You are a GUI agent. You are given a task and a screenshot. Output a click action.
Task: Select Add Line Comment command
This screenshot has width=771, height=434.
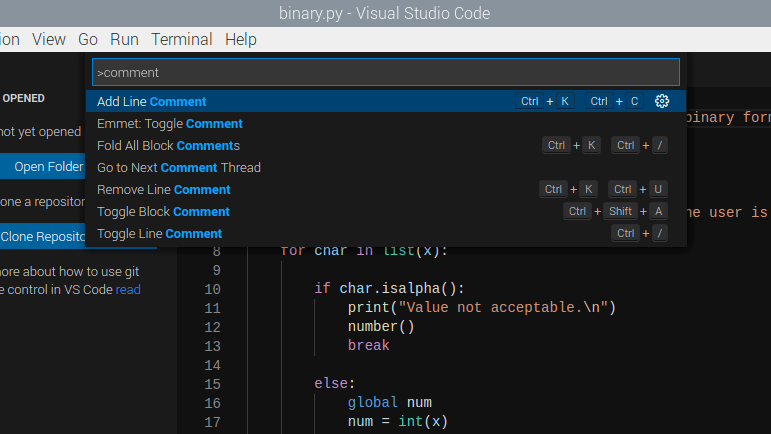click(x=386, y=101)
